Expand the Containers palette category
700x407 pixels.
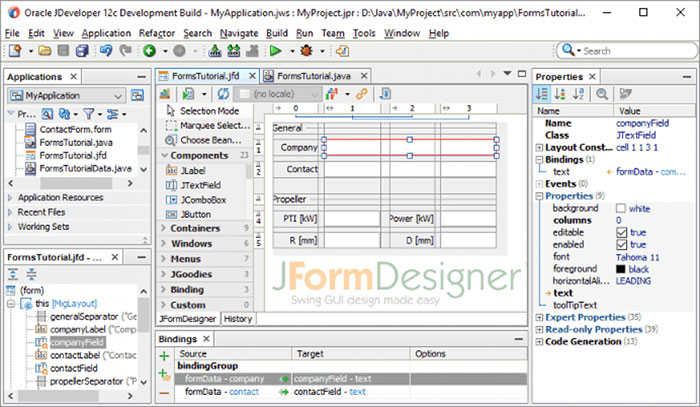pyautogui.click(x=164, y=228)
